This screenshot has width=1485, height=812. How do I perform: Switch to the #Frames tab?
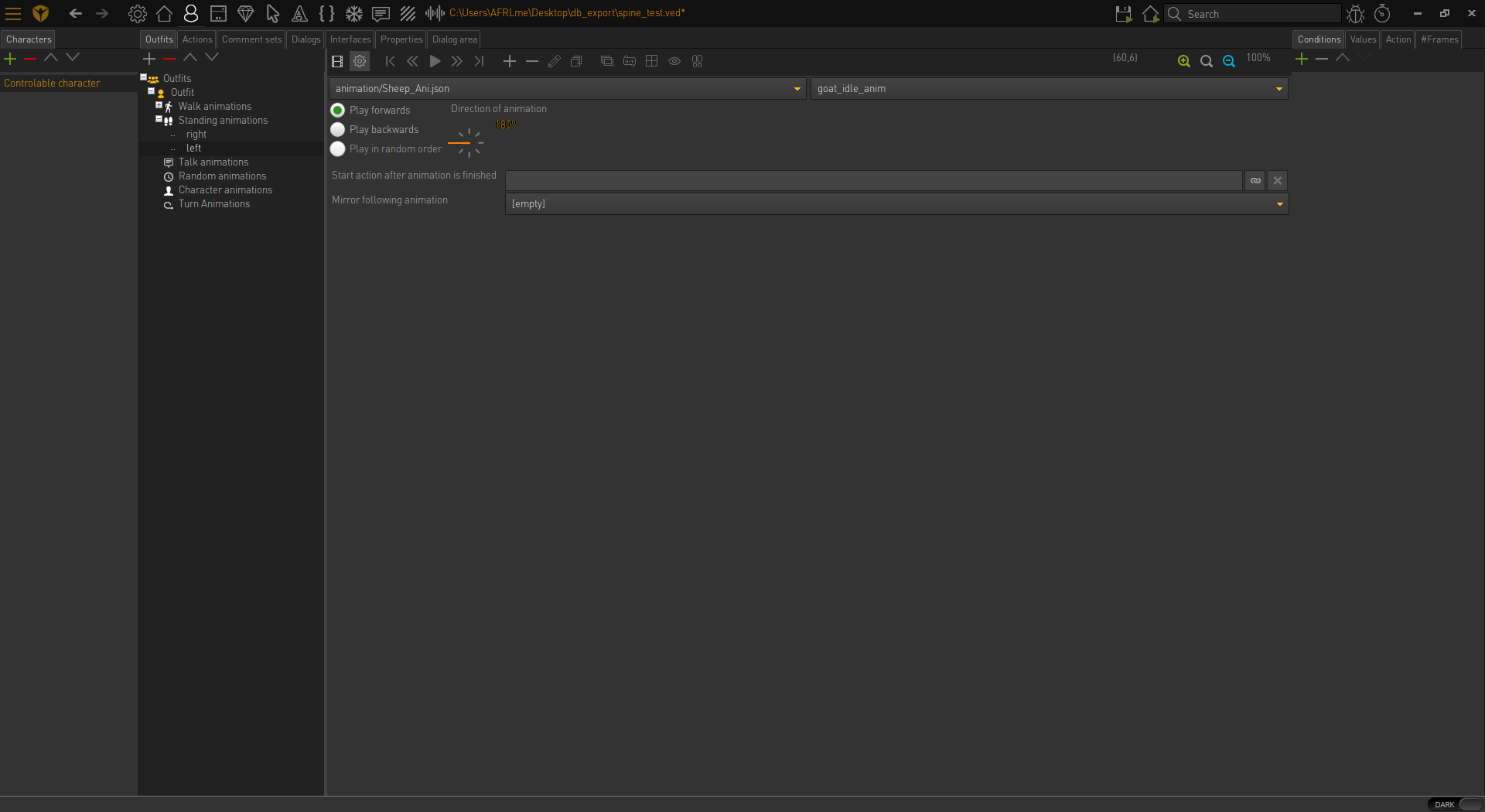tap(1439, 39)
